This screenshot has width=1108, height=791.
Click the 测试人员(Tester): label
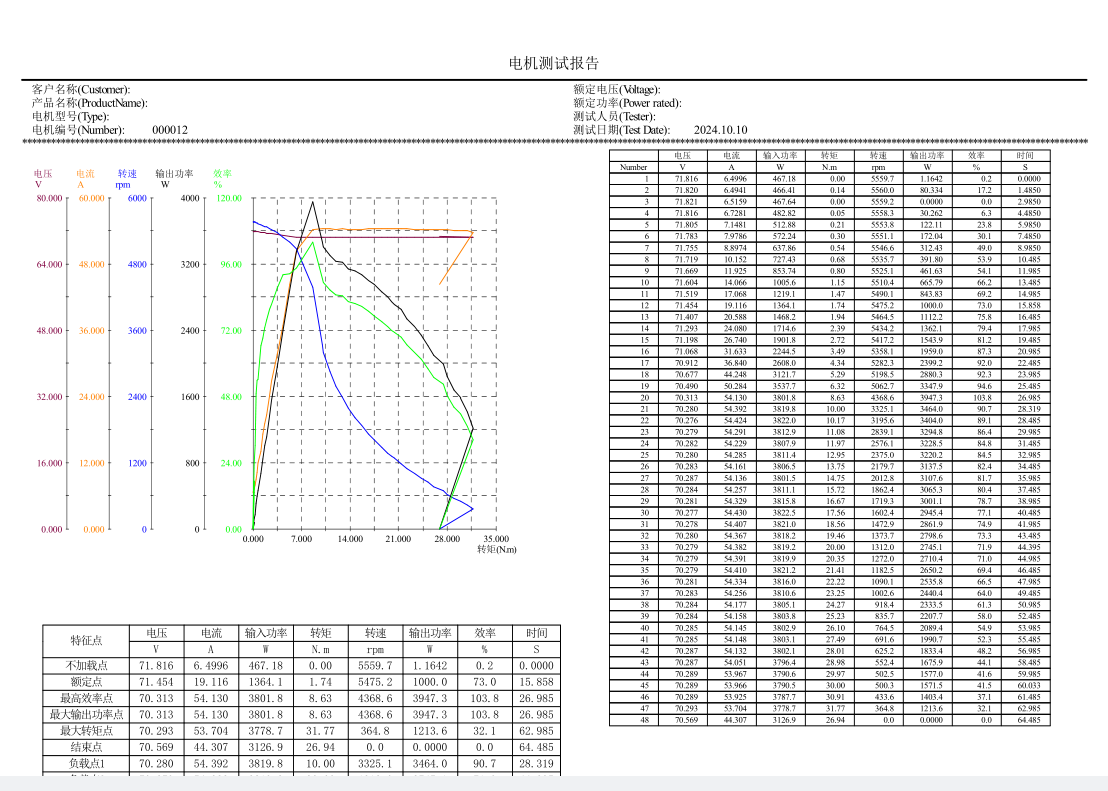pos(615,117)
